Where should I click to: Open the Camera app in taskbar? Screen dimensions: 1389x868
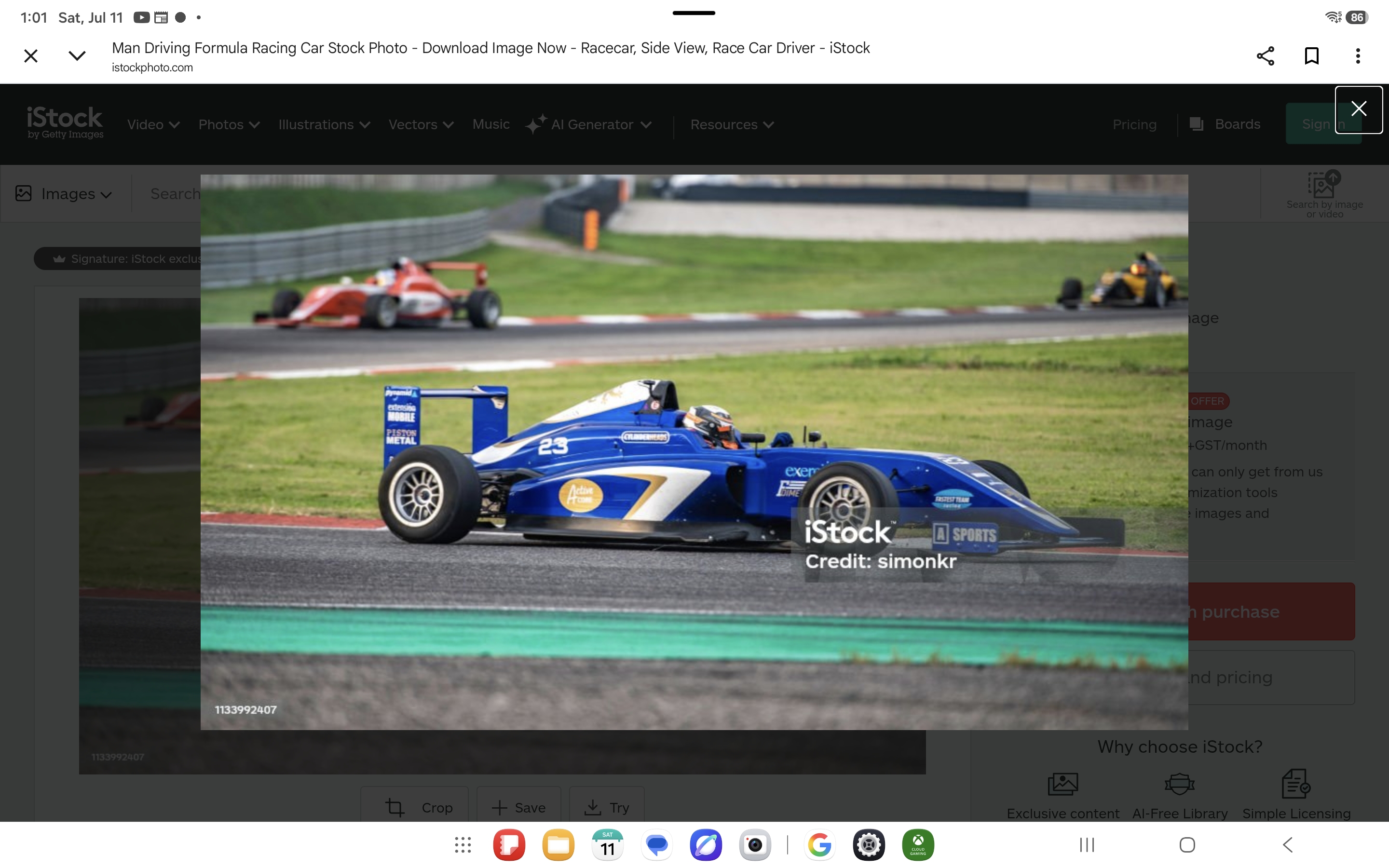point(755,845)
